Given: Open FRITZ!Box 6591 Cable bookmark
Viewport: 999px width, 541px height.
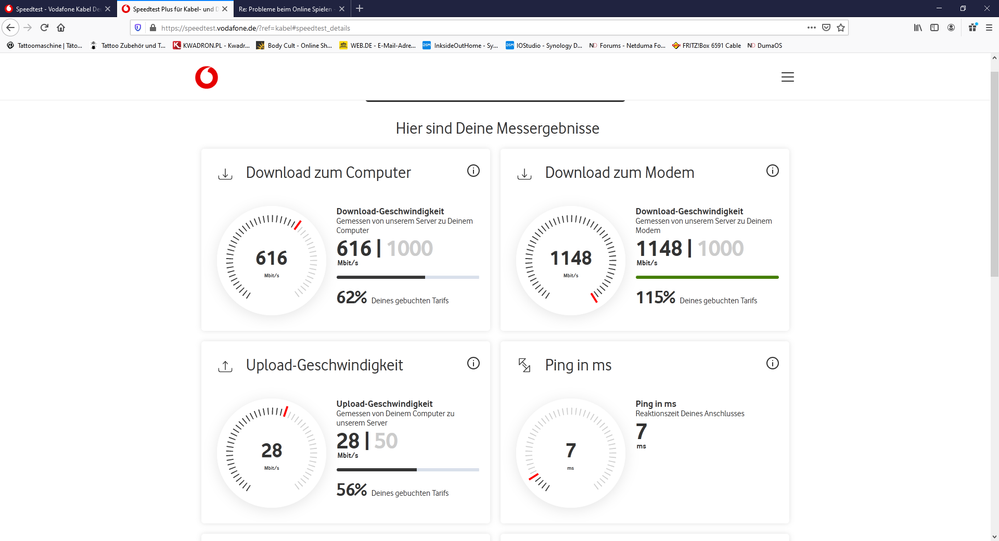Looking at the screenshot, I should tap(707, 46).
